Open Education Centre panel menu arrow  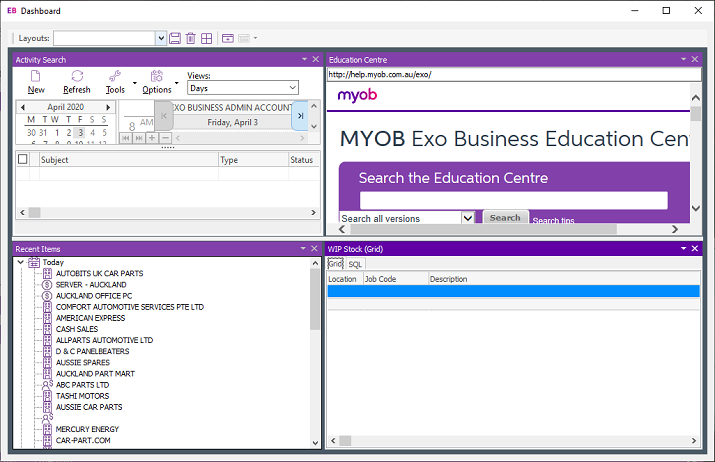click(x=684, y=59)
